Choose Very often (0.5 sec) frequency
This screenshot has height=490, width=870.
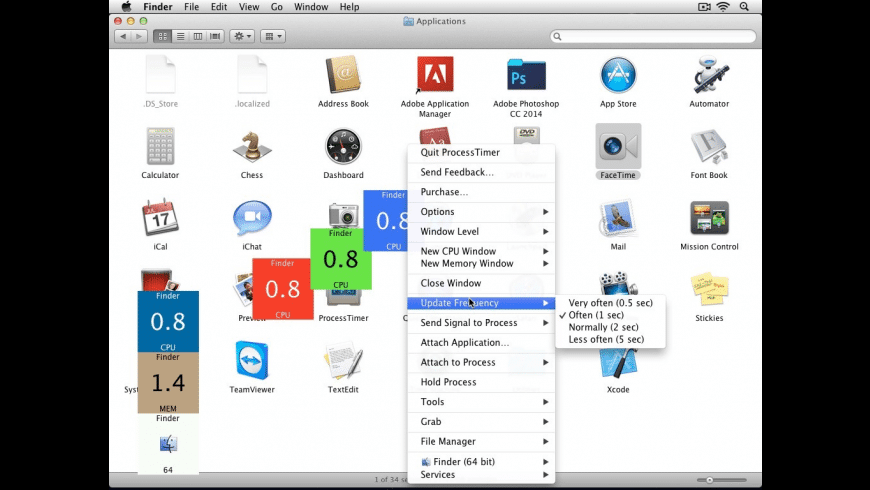click(610, 302)
